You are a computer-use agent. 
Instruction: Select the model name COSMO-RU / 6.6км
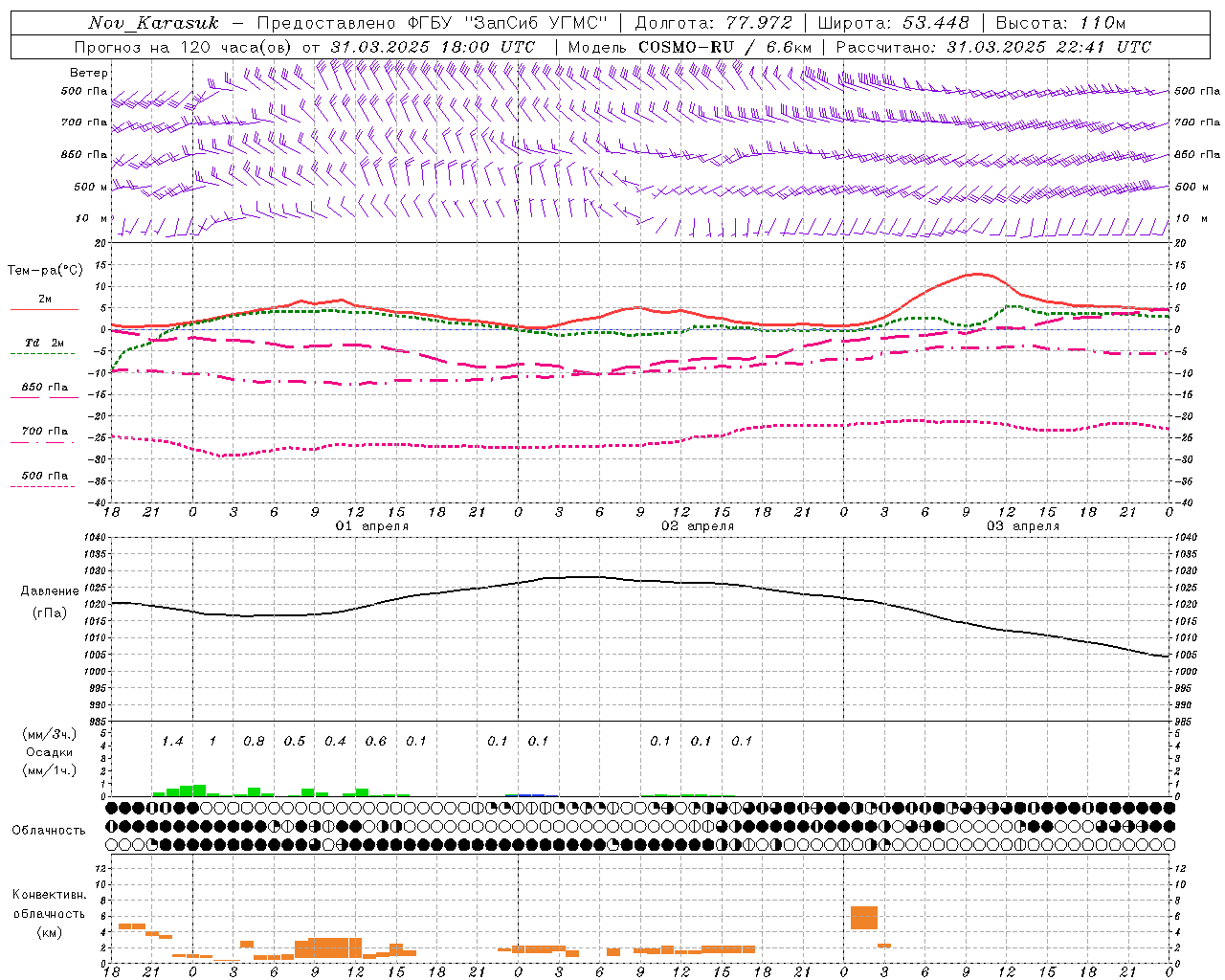[725, 47]
